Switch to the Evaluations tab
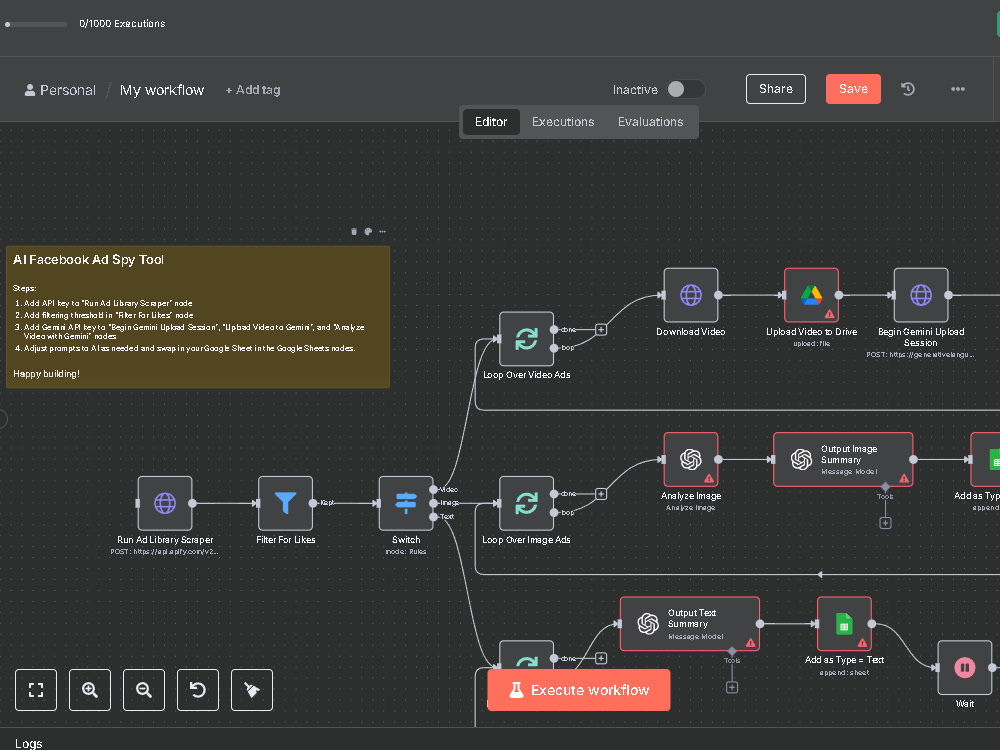The height and width of the screenshot is (750, 1000). [x=651, y=122]
